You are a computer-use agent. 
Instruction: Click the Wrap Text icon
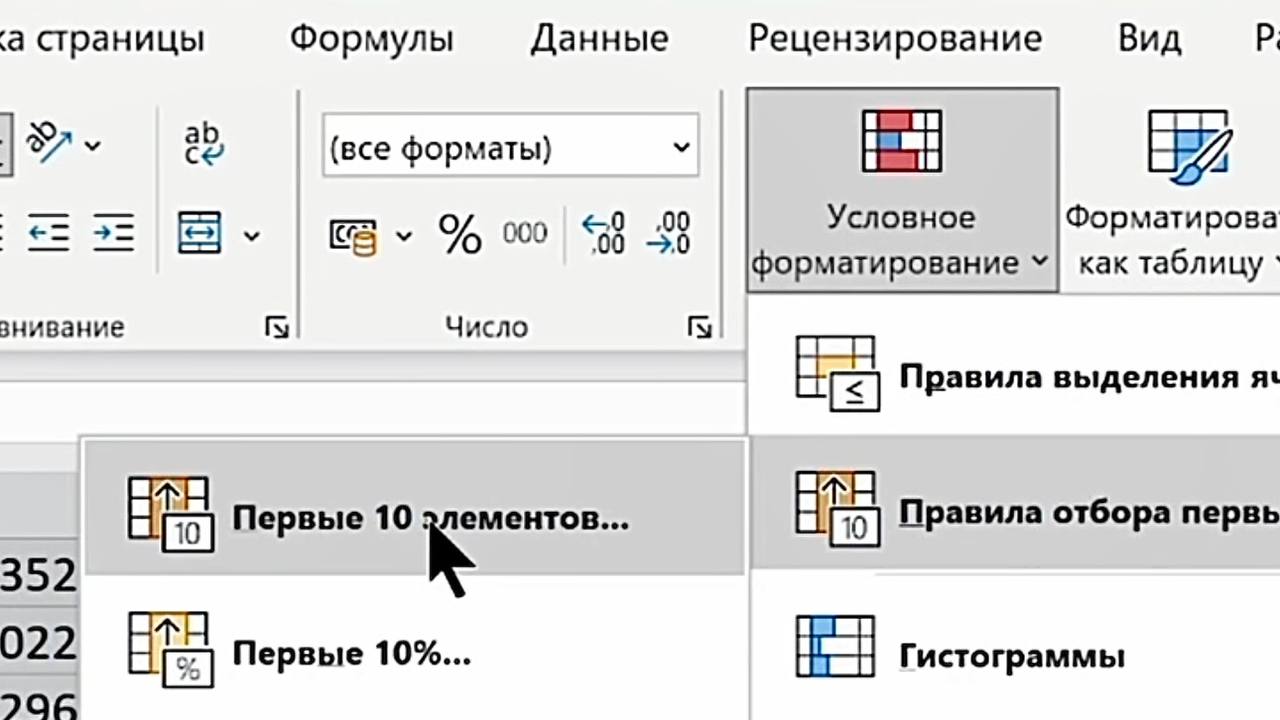[204, 145]
